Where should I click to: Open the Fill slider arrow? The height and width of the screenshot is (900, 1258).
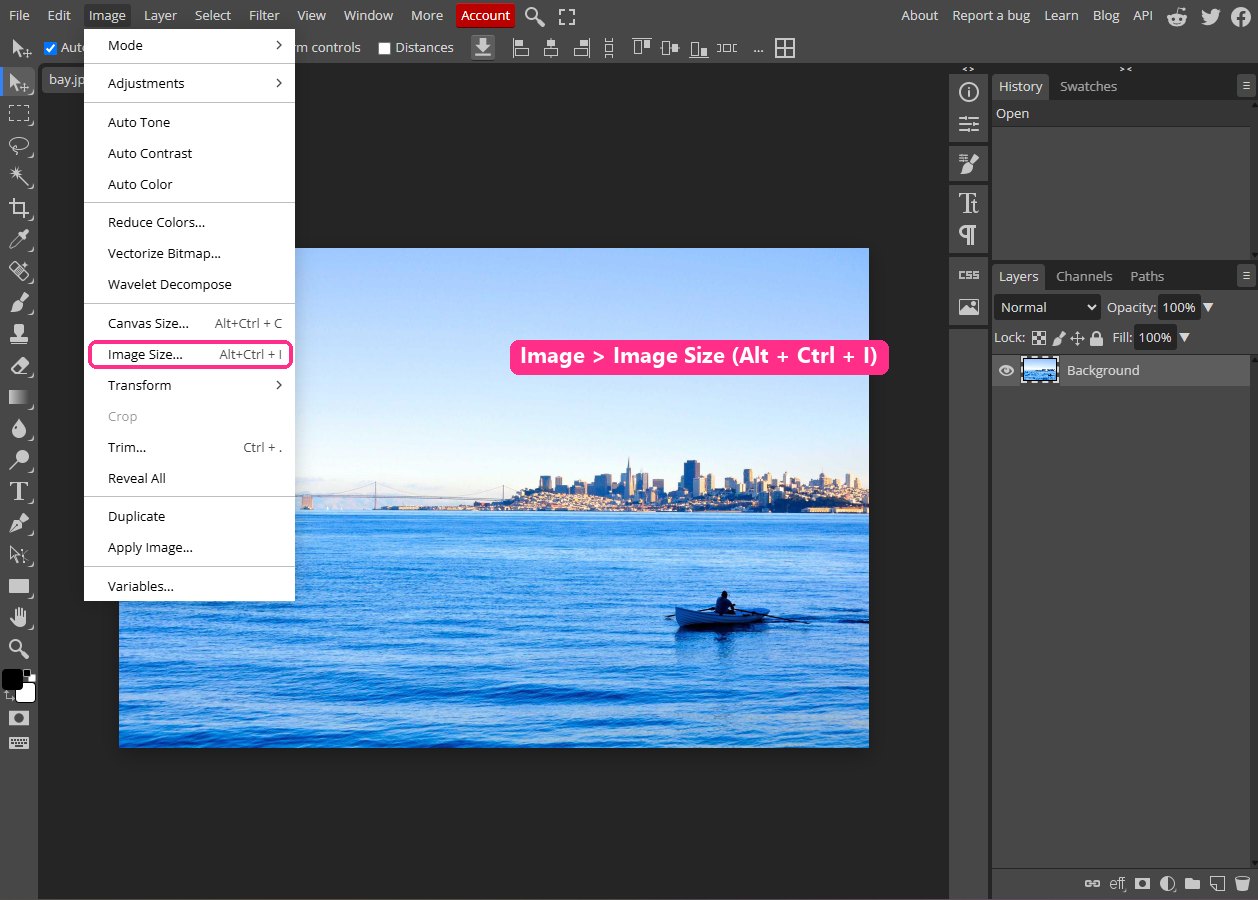click(x=1184, y=338)
